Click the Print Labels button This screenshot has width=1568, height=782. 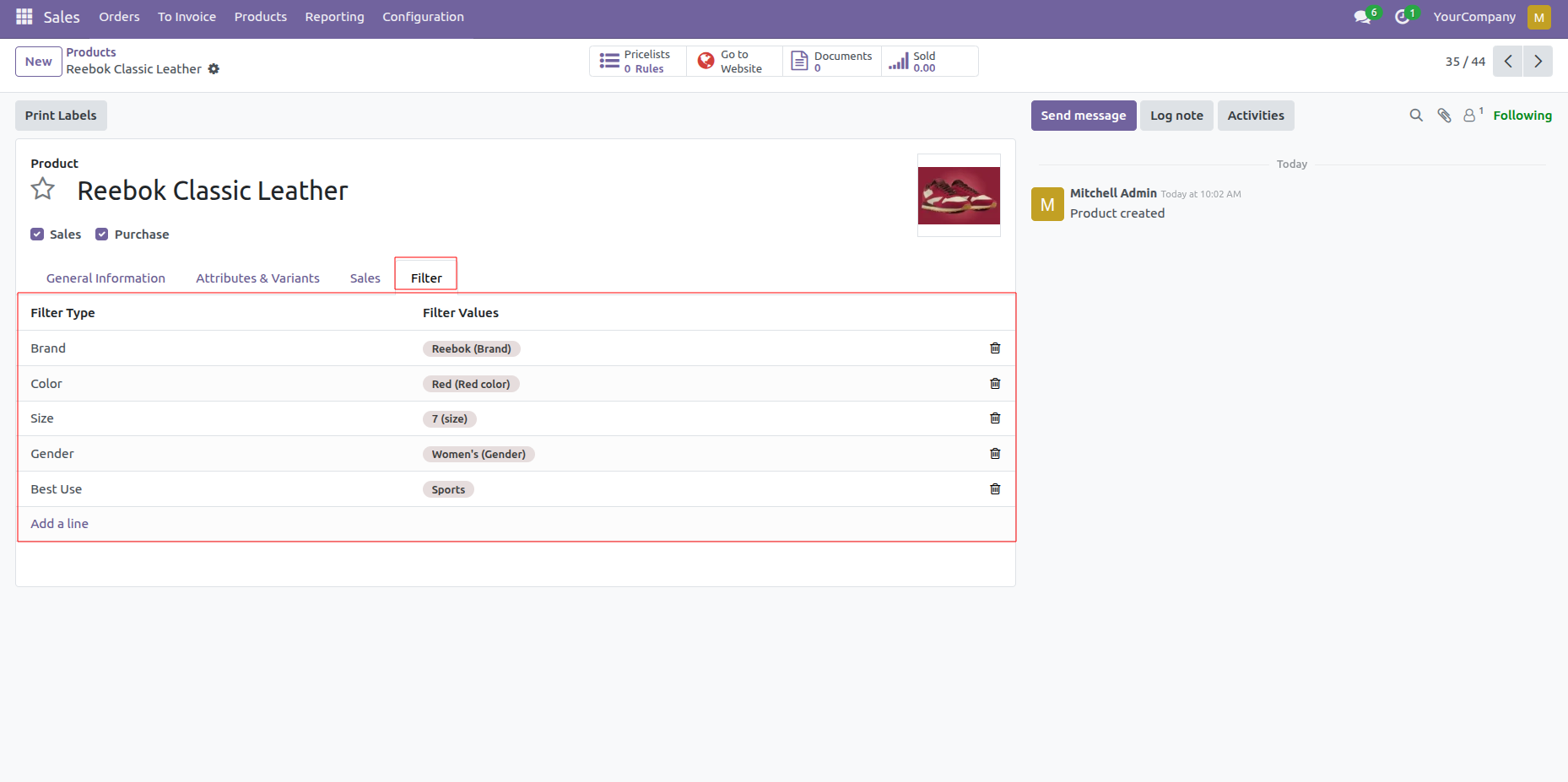pyautogui.click(x=61, y=116)
